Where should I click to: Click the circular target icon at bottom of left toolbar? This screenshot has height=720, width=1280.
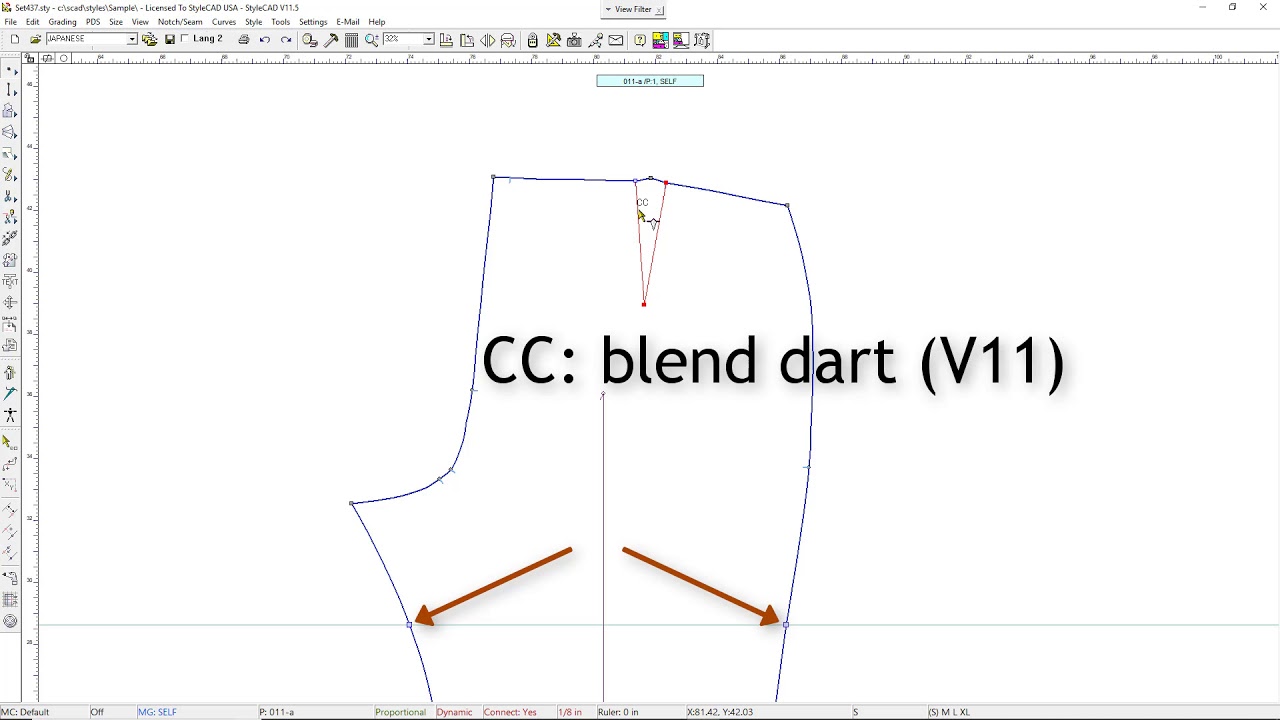coord(10,621)
